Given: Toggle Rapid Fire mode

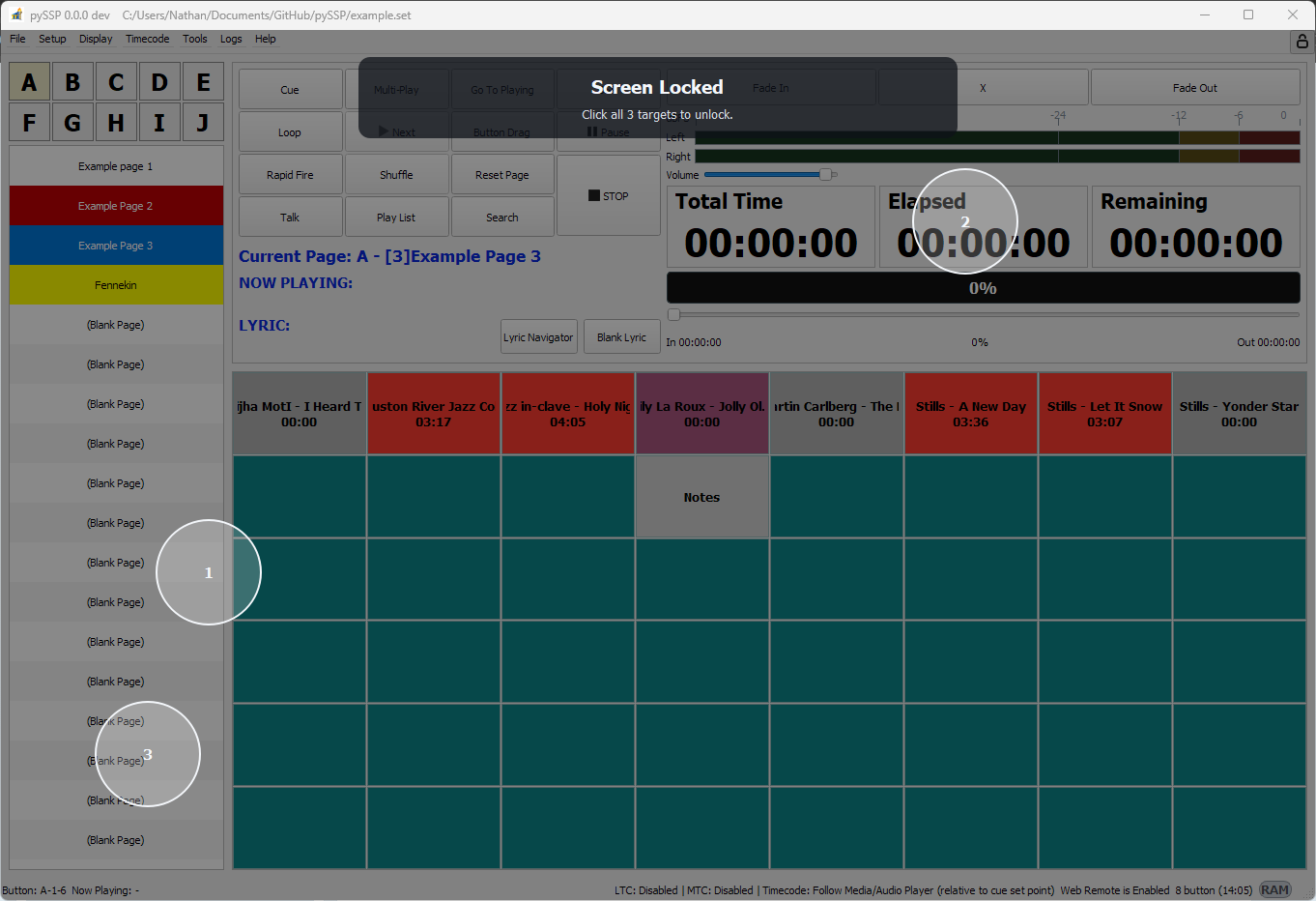Looking at the screenshot, I should [290, 174].
